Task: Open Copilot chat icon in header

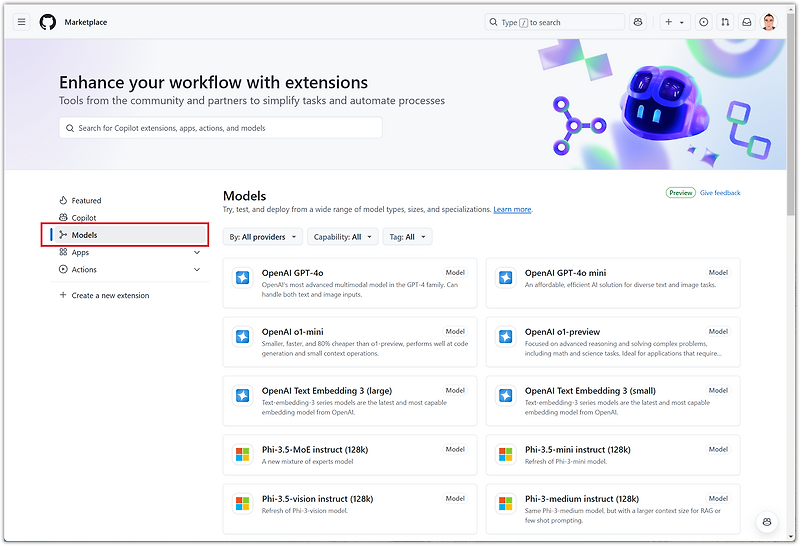Action: click(638, 22)
